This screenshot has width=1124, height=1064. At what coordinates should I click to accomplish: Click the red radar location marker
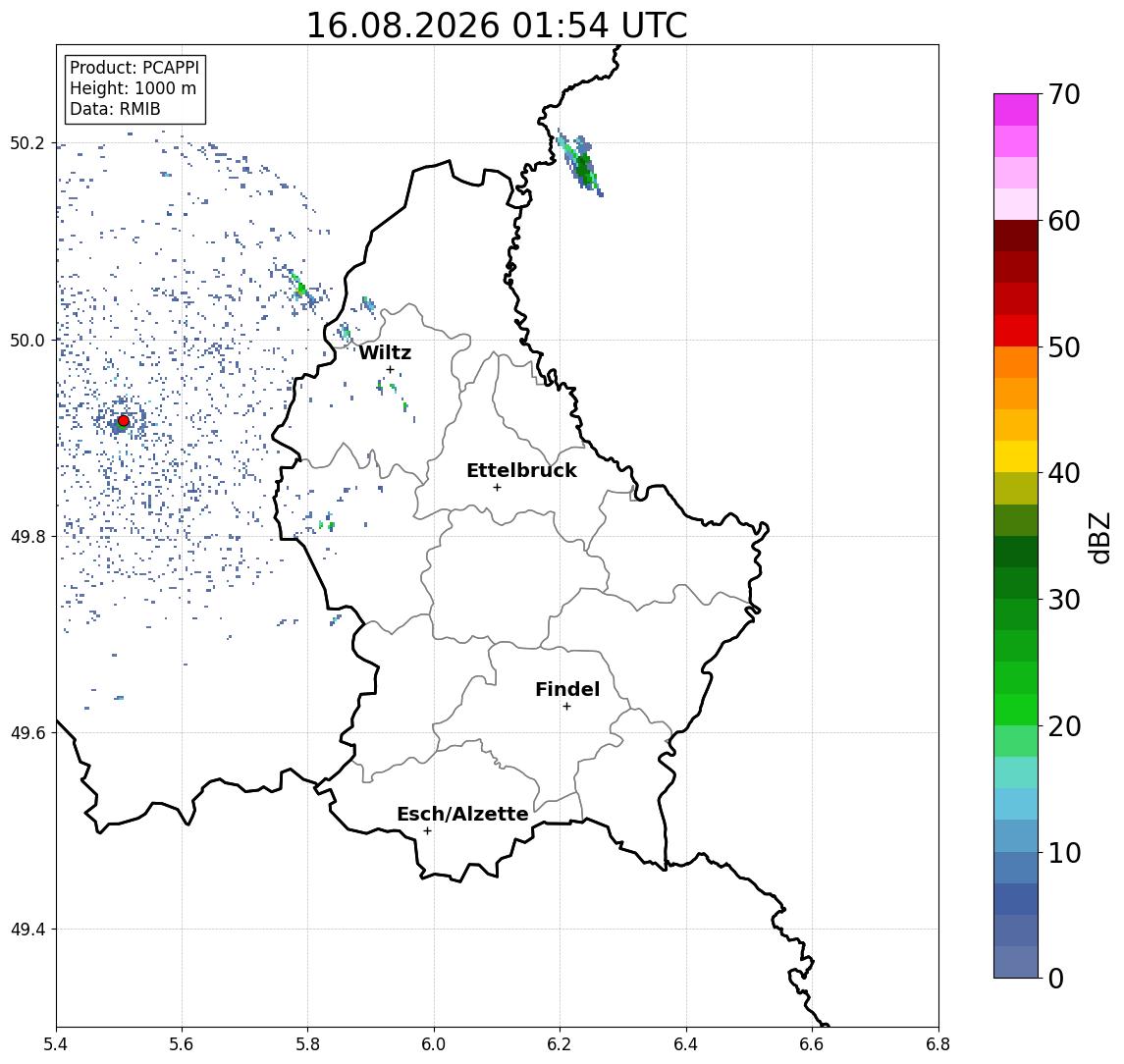click(x=124, y=421)
